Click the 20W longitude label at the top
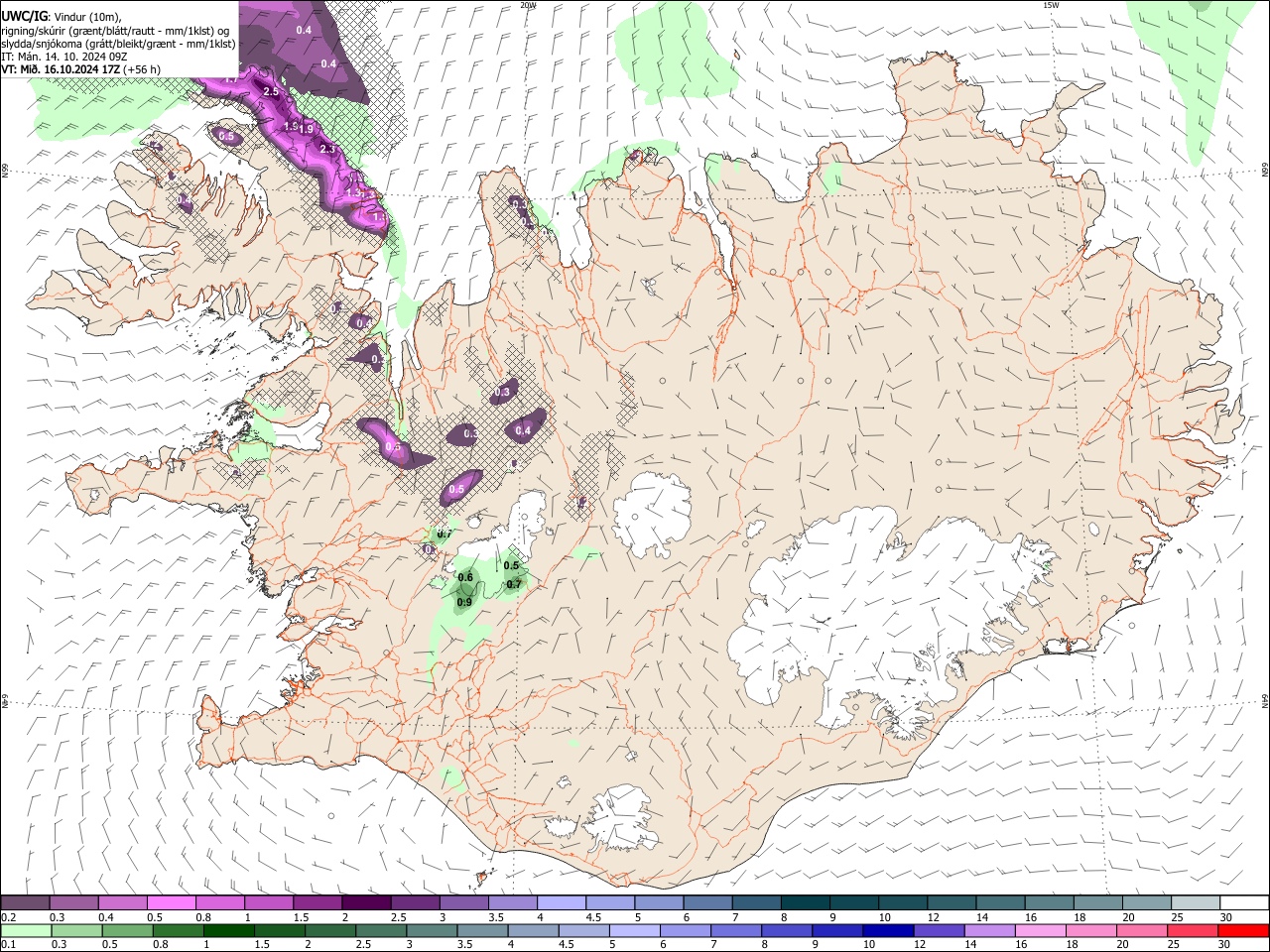1270x952 pixels. click(x=528, y=5)
